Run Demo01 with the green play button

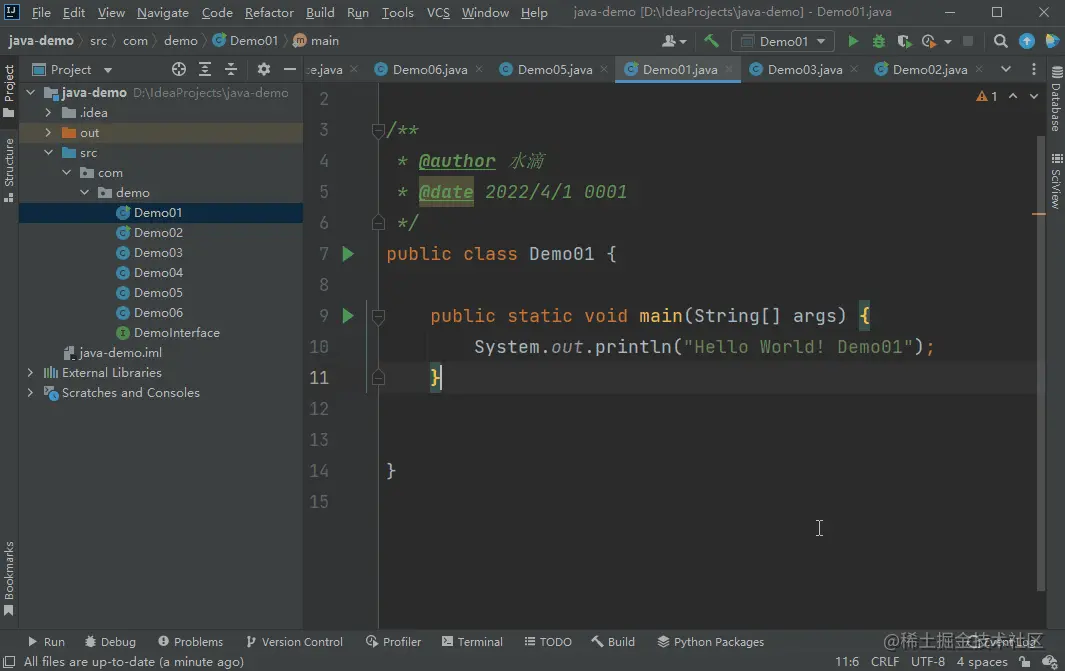pyautogui.click(x=853, y=41)
